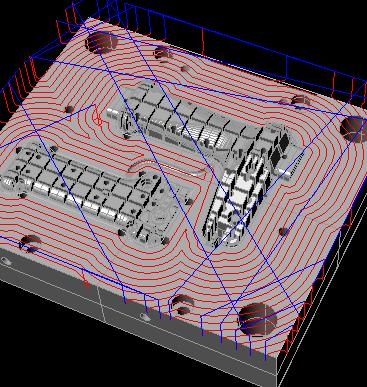
Task: Select the medium hole at the bottom center
Action: pos(182,305)
